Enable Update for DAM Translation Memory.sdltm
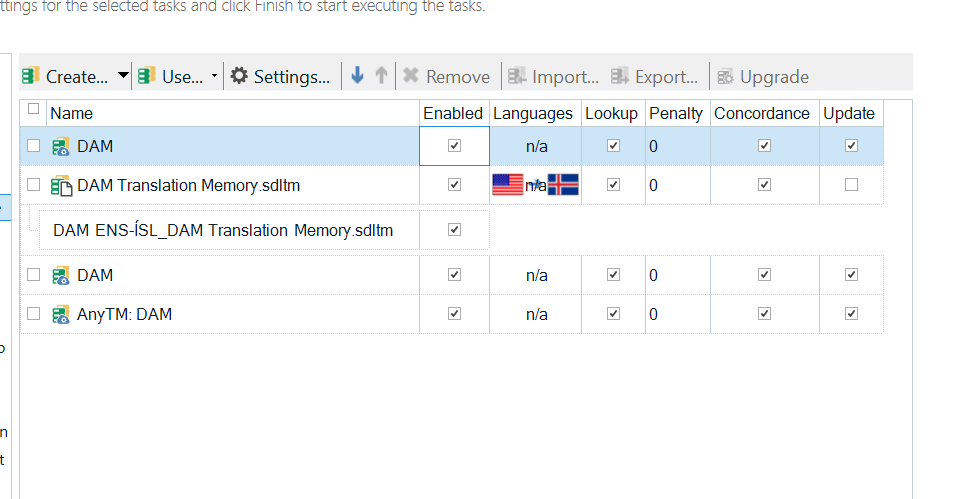Screen dimensions: 955x499 [x=851, y=185]
